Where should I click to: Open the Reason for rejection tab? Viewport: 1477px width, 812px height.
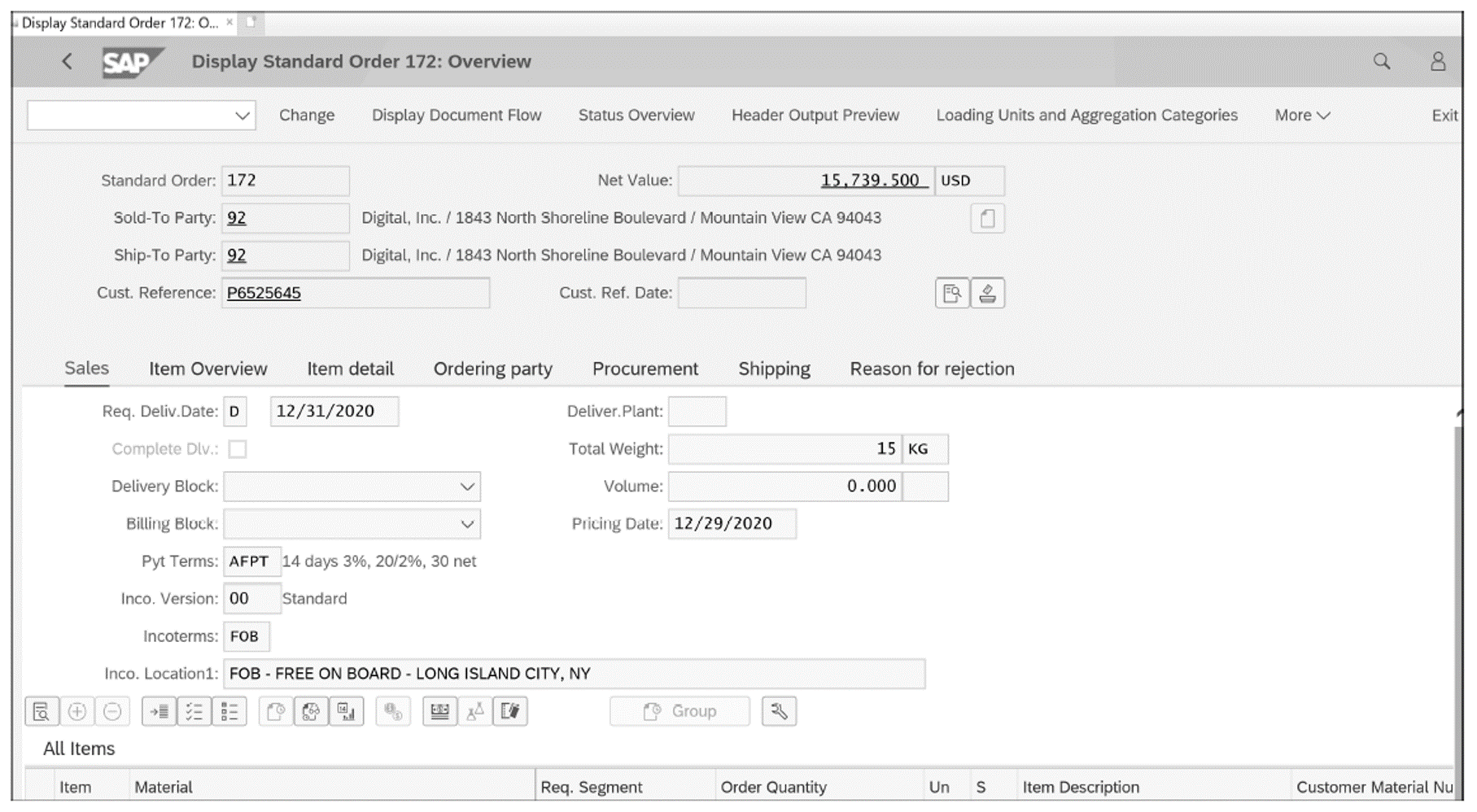point(931,369)
